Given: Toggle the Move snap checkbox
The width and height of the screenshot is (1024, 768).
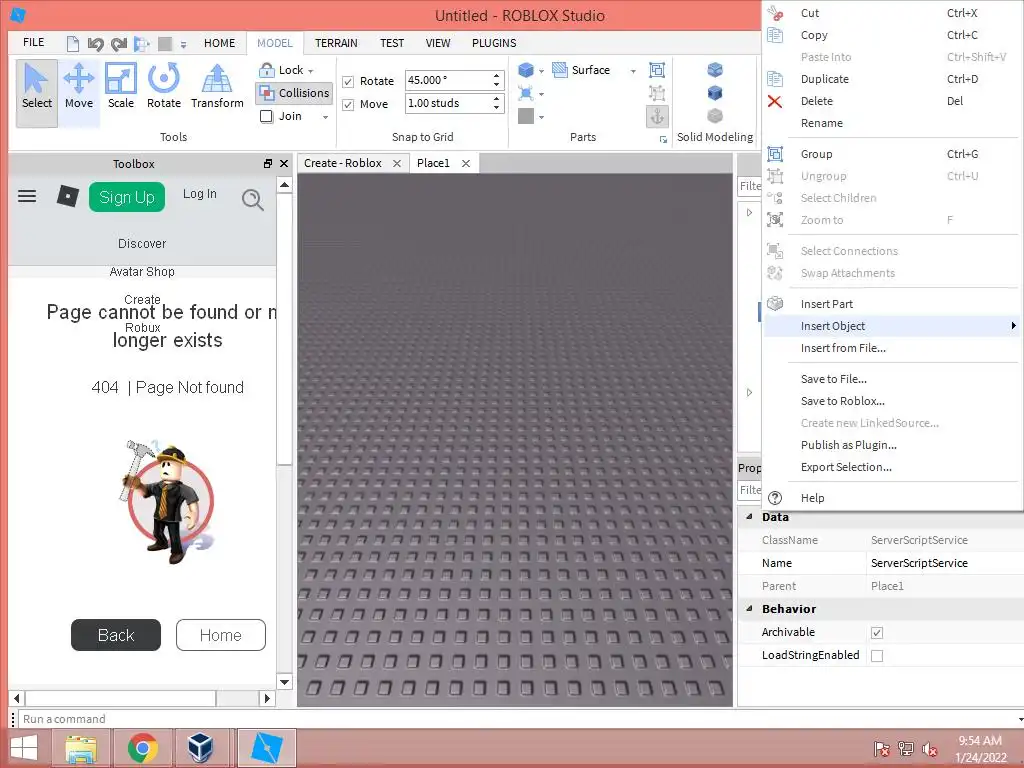Looking at the screenshot, I should (348, 104).
